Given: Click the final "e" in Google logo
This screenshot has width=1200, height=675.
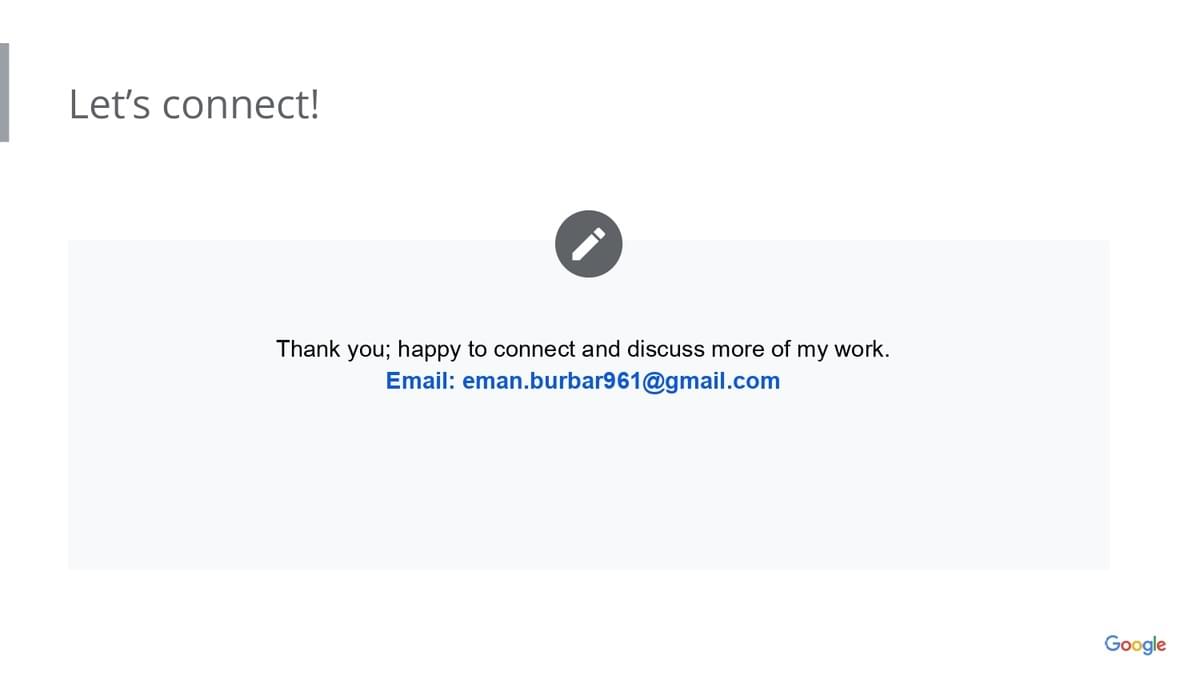Looking at the screenshot, I should click(x=1160, y=645).
